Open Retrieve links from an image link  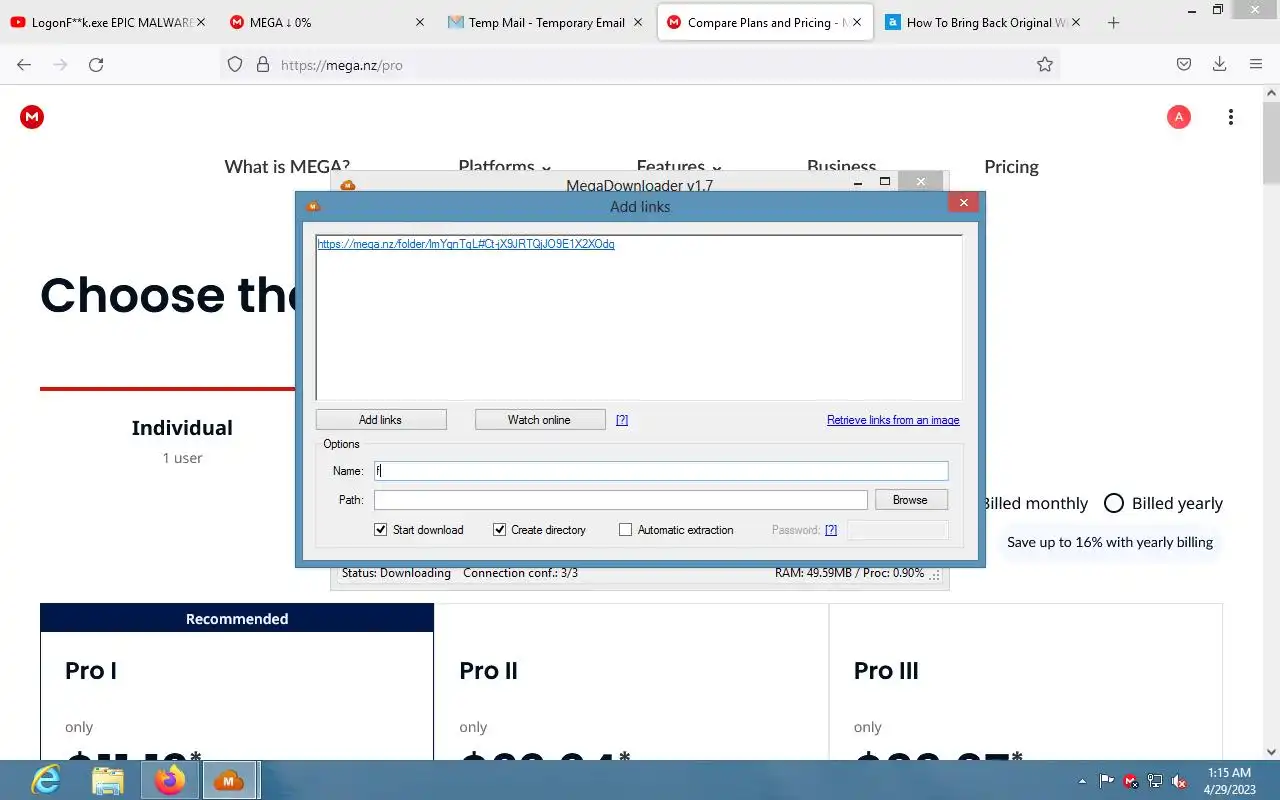pos(893,420)
